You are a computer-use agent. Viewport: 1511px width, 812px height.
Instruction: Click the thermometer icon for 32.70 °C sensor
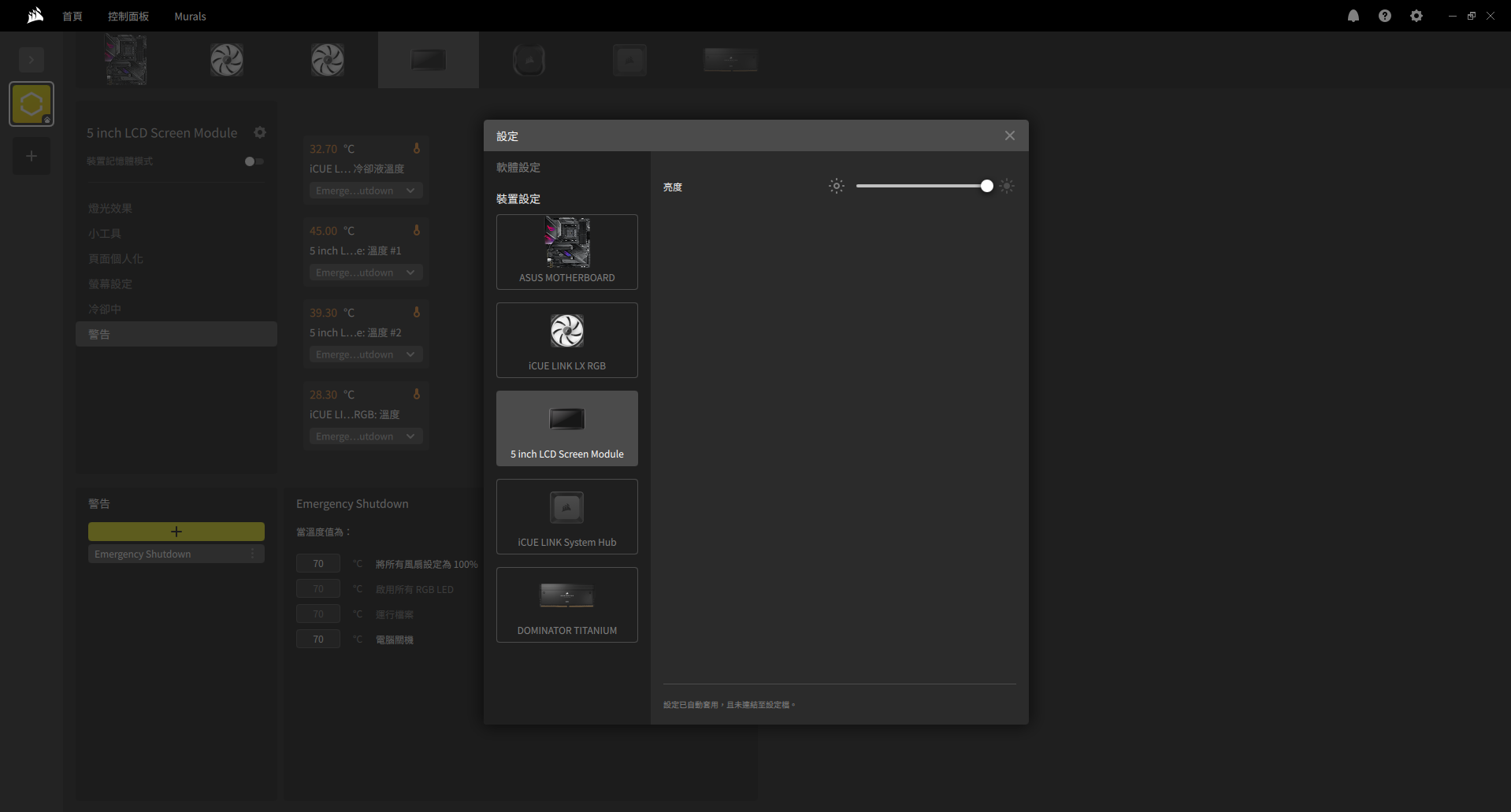pyautogui.click(x=417, y=148)
